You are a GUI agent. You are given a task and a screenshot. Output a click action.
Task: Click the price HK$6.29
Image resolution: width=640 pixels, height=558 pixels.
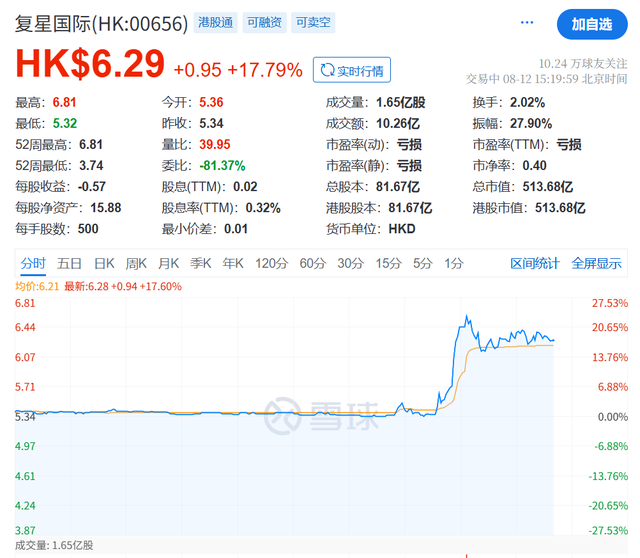click(90, 64)
